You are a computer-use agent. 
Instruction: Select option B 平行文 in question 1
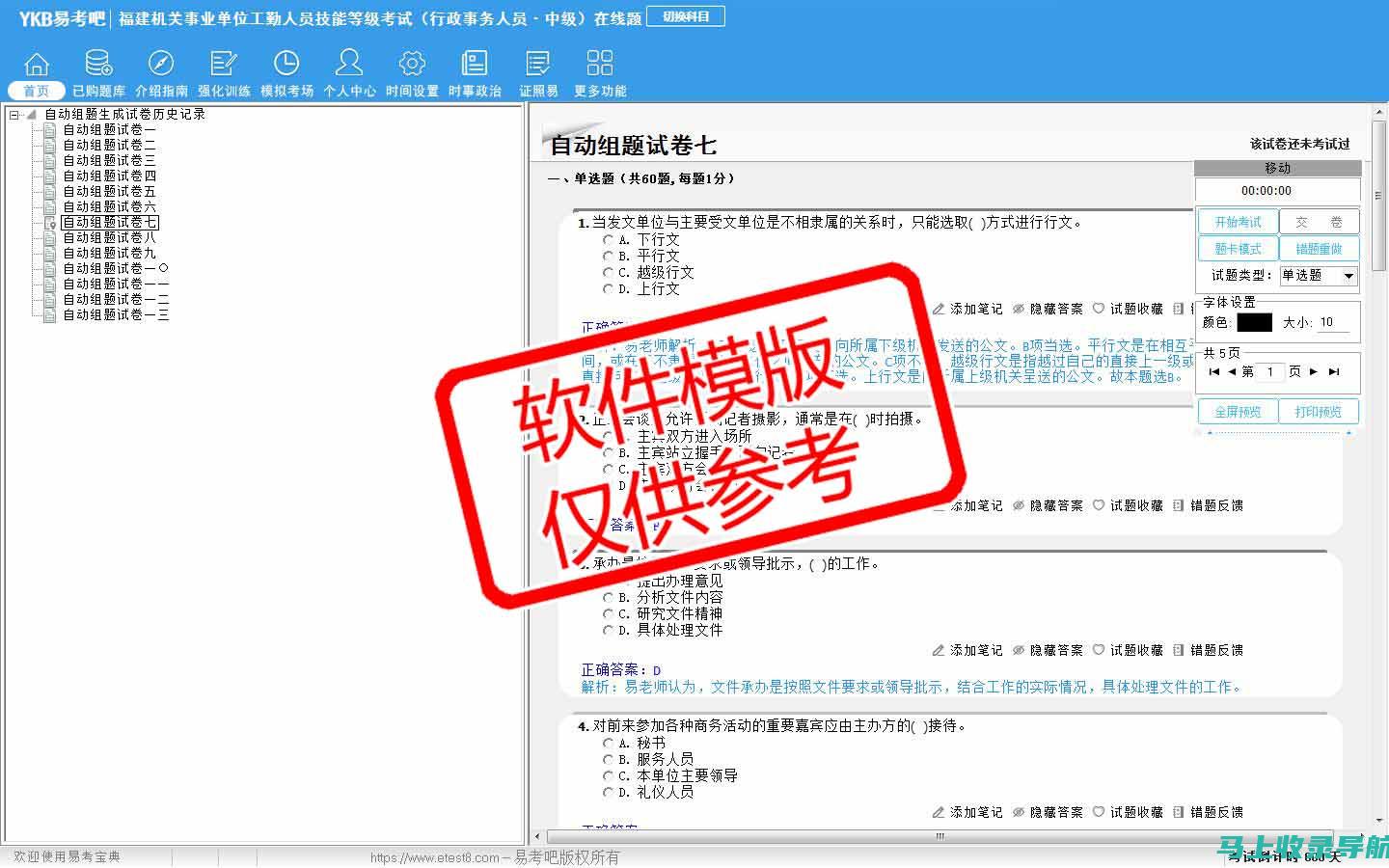tap(608, 256)
